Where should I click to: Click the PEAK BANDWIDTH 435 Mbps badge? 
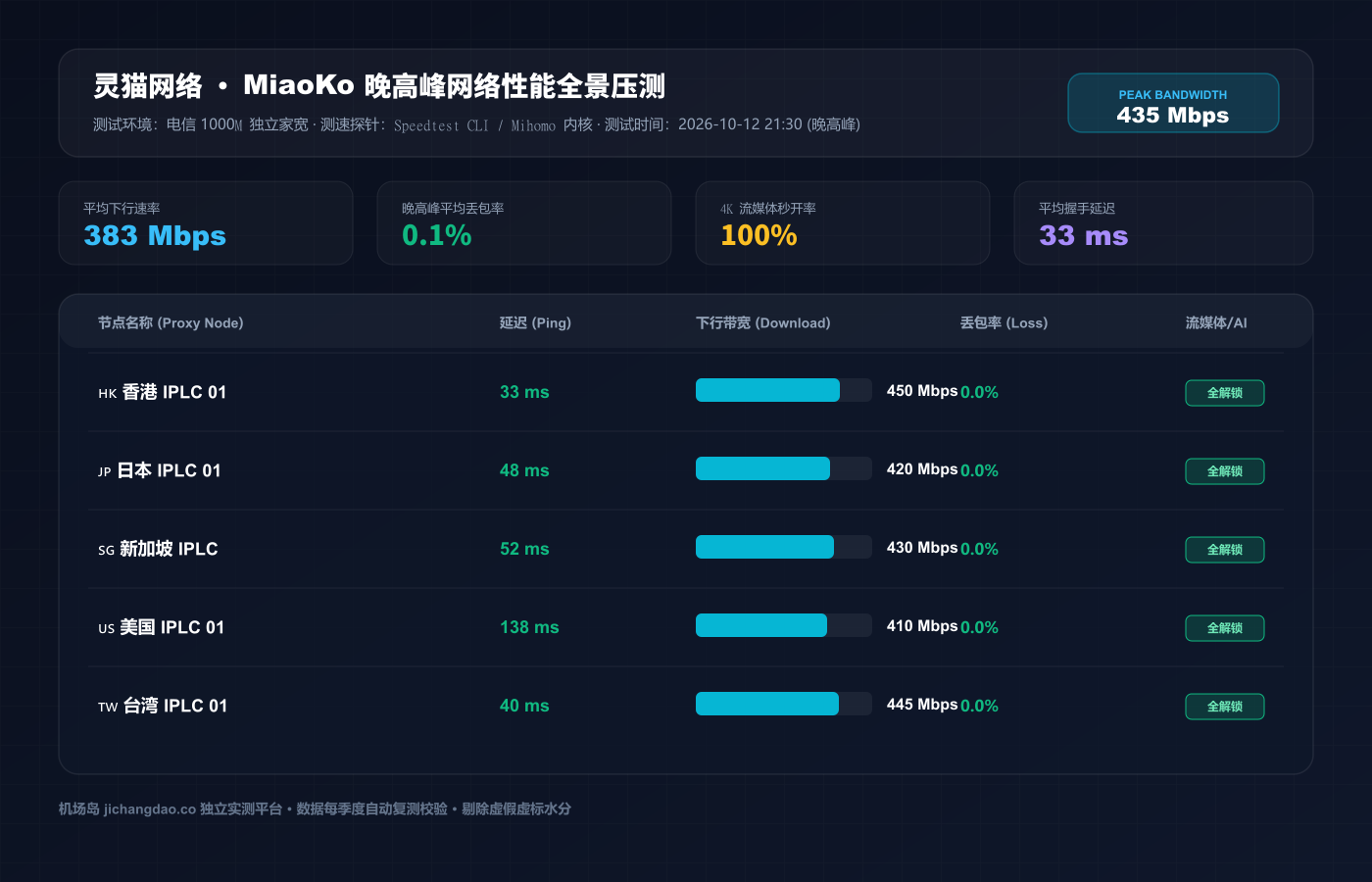[1173, 103]
